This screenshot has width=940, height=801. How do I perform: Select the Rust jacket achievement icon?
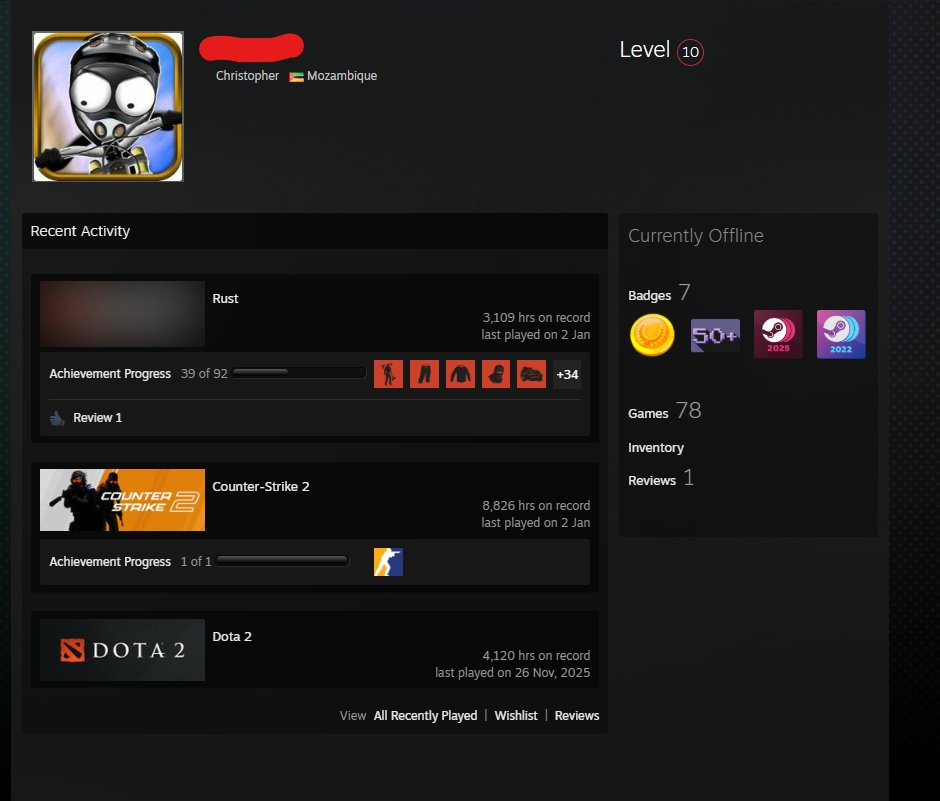460,374
